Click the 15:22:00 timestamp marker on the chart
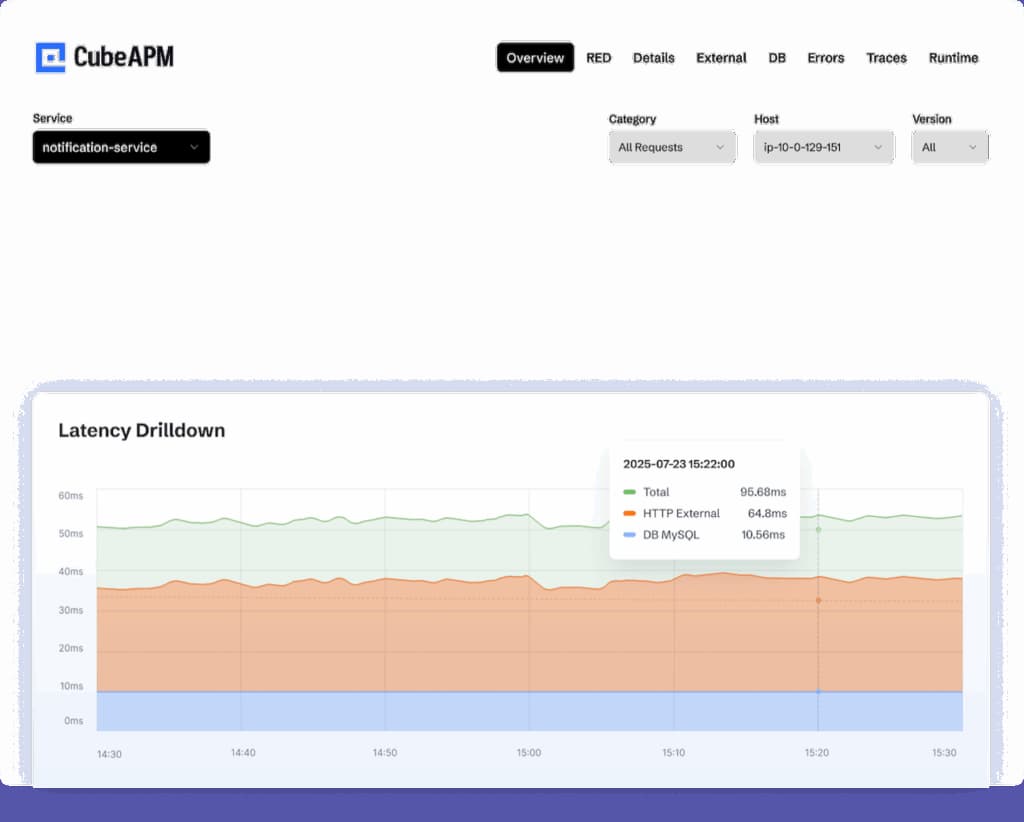1024x822 pixels. 818,600
